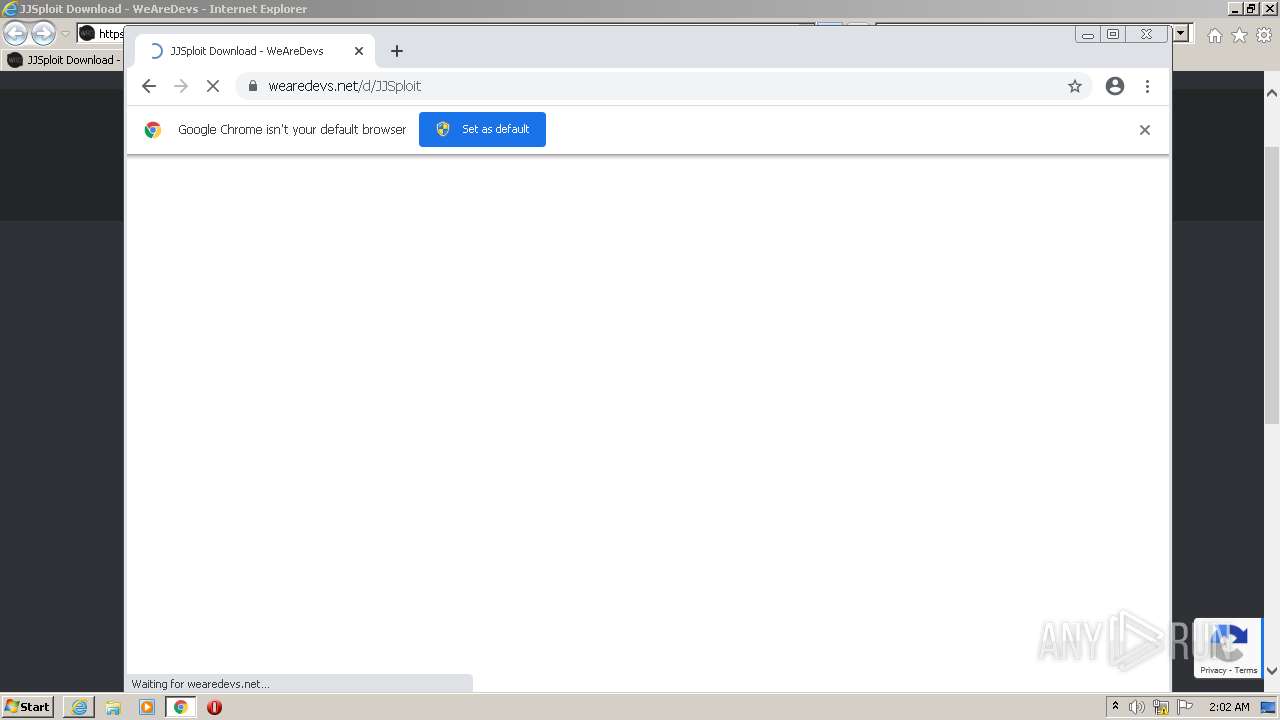Open the Chrome profile avatar menu
The width and height of the screenshot is (1280, 720).
coord(1115,86)
